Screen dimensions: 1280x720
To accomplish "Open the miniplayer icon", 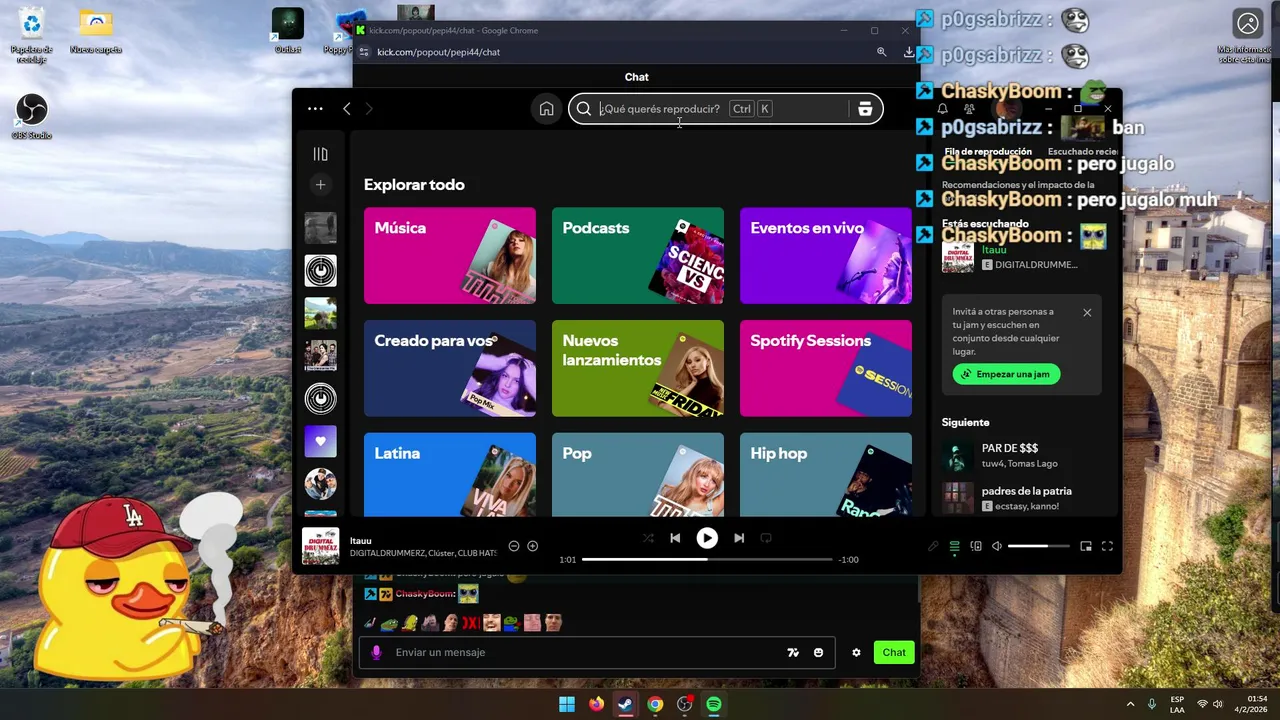I will pyautogui.click(x=1086, y=546).
